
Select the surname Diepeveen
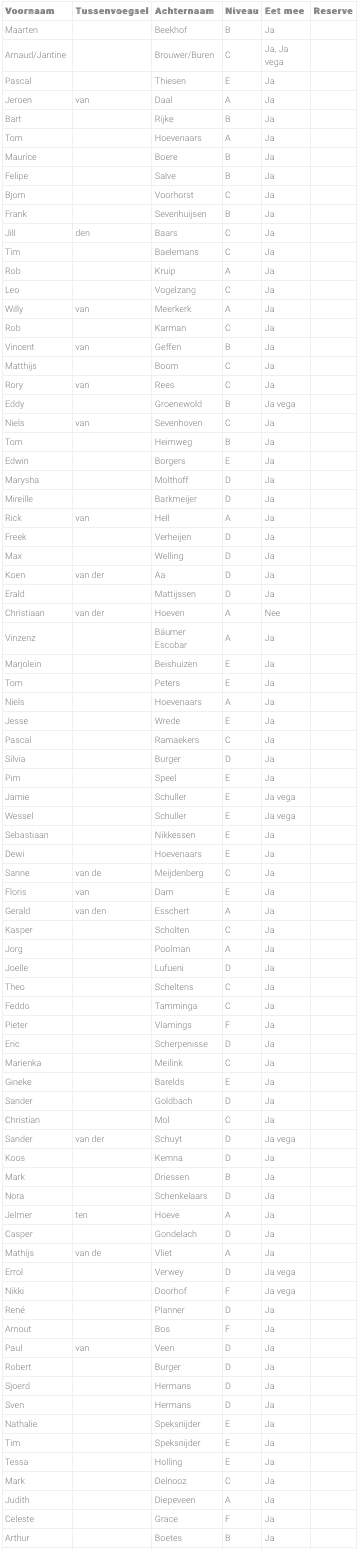175,1499
